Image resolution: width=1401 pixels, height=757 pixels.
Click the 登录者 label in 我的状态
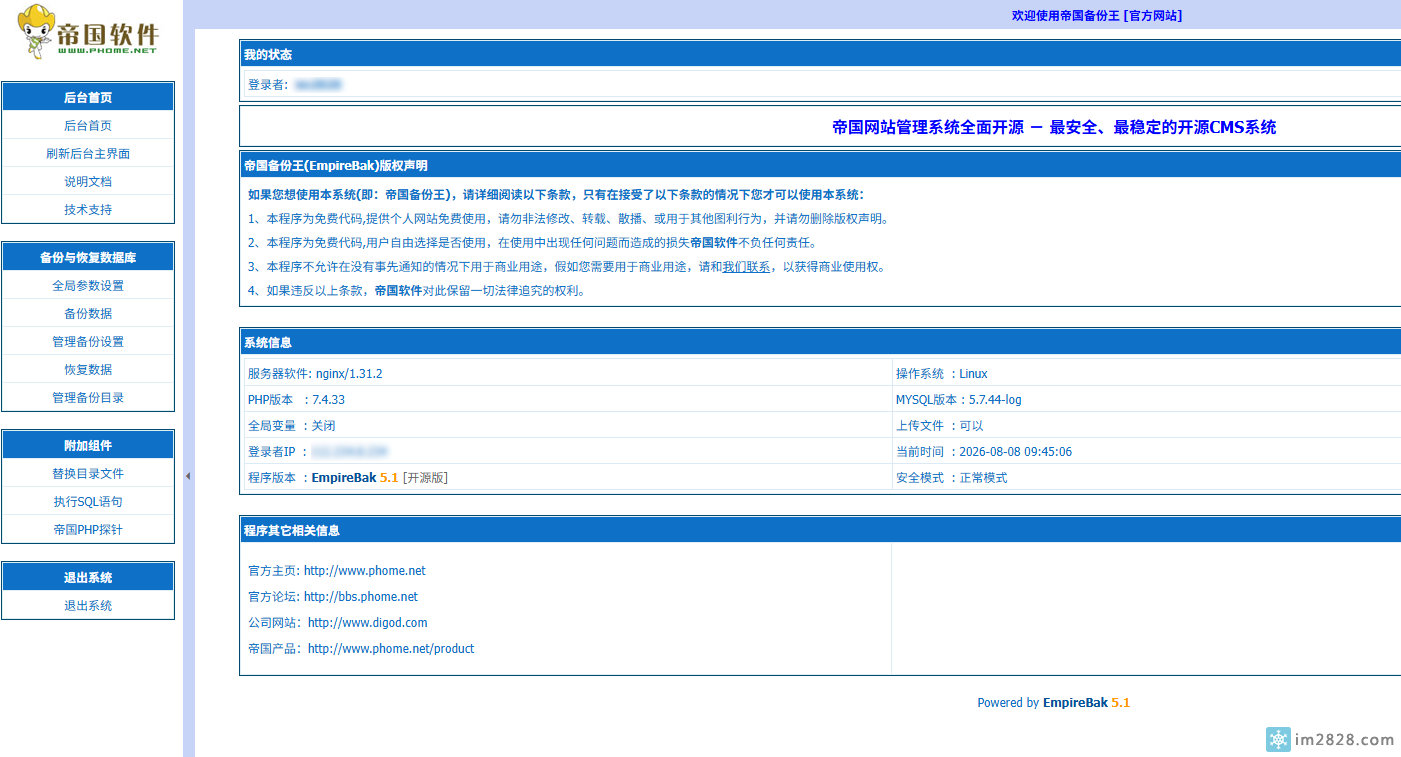pyautogui.click(x=266, y=85)
